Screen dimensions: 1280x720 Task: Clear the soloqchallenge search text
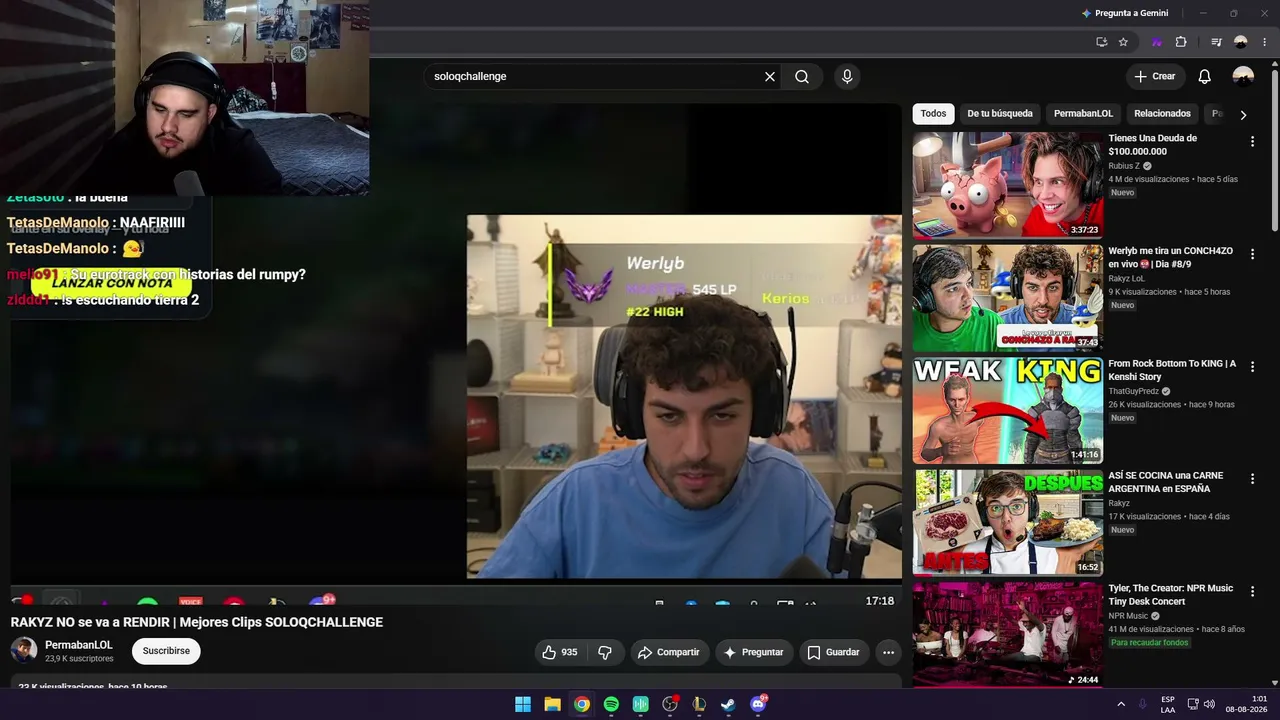(770, 77)
